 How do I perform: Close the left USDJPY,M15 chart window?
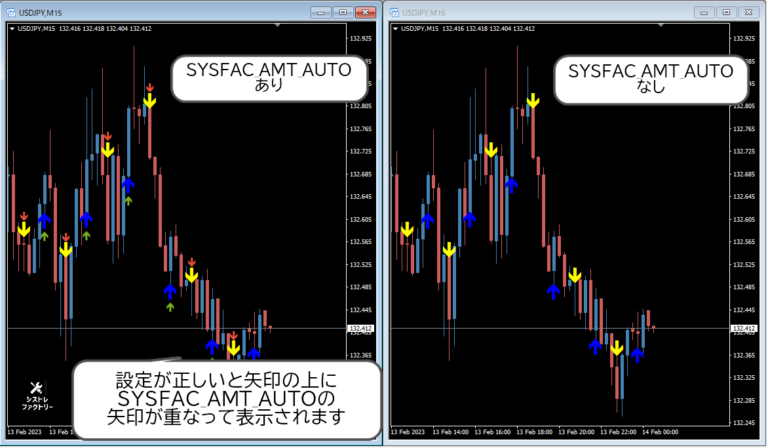[x=366, y=11]
